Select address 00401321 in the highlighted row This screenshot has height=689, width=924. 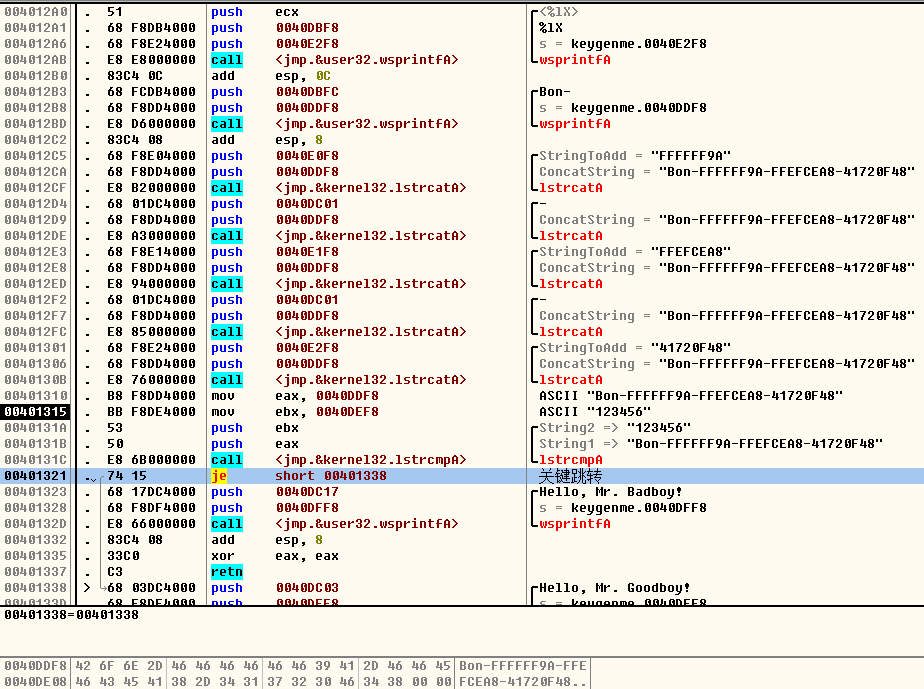point(36,476)
